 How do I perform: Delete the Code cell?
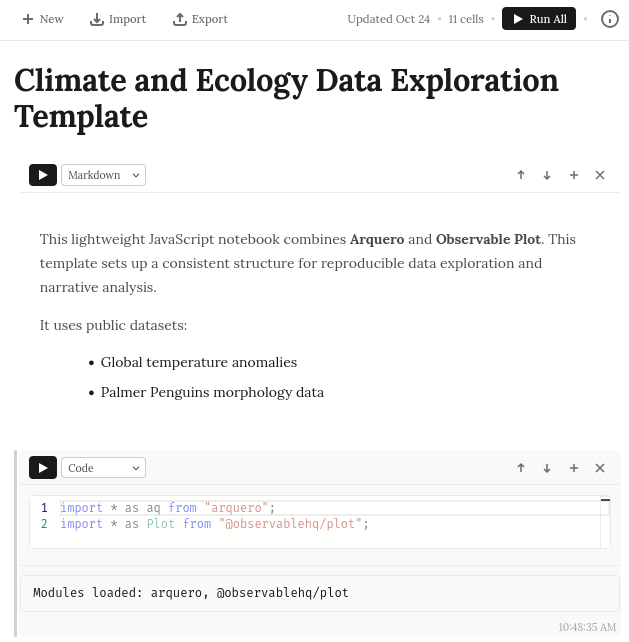pos(600,468)
